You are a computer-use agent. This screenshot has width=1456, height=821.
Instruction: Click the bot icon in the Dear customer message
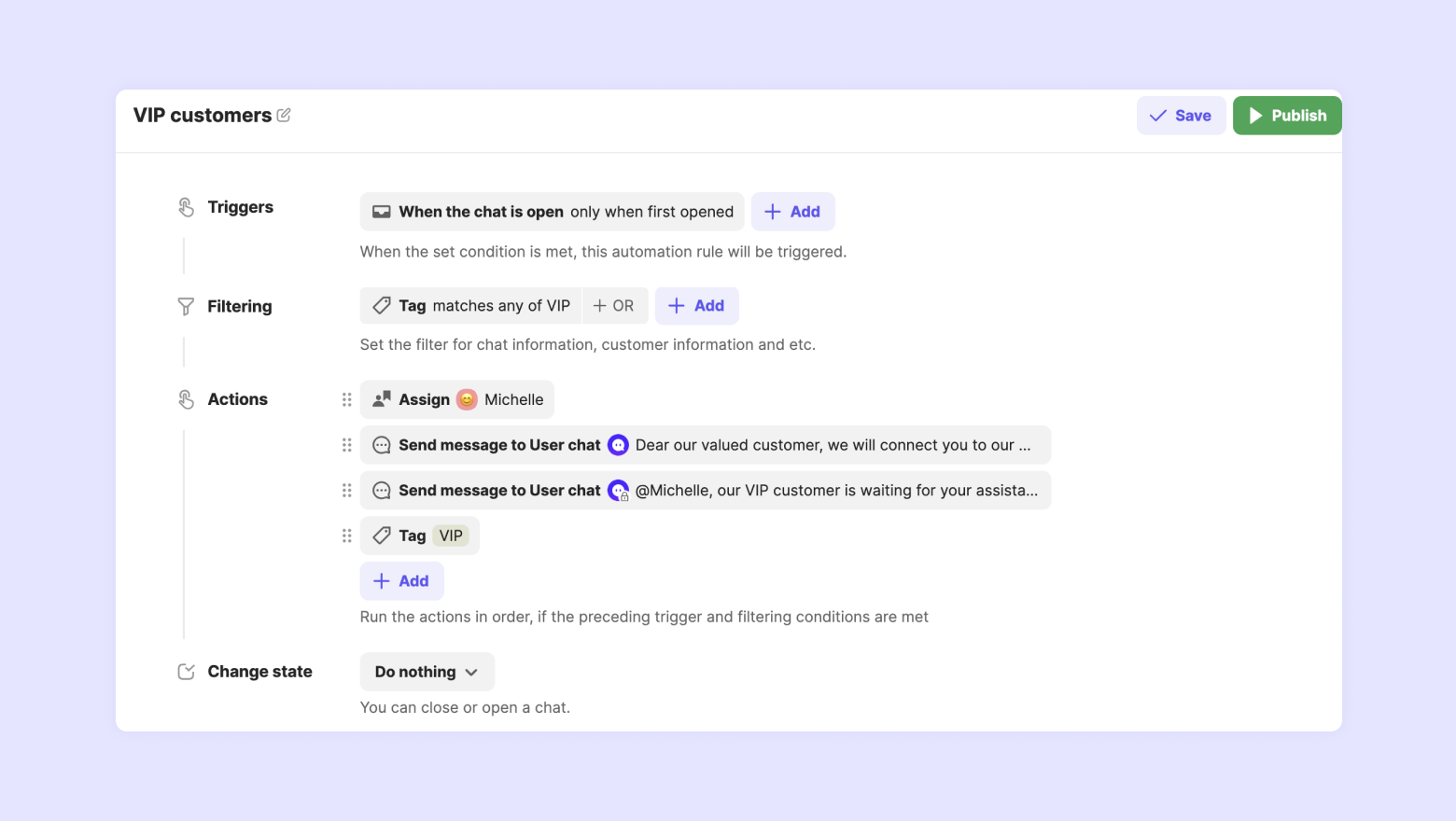[x=618, y=445]
